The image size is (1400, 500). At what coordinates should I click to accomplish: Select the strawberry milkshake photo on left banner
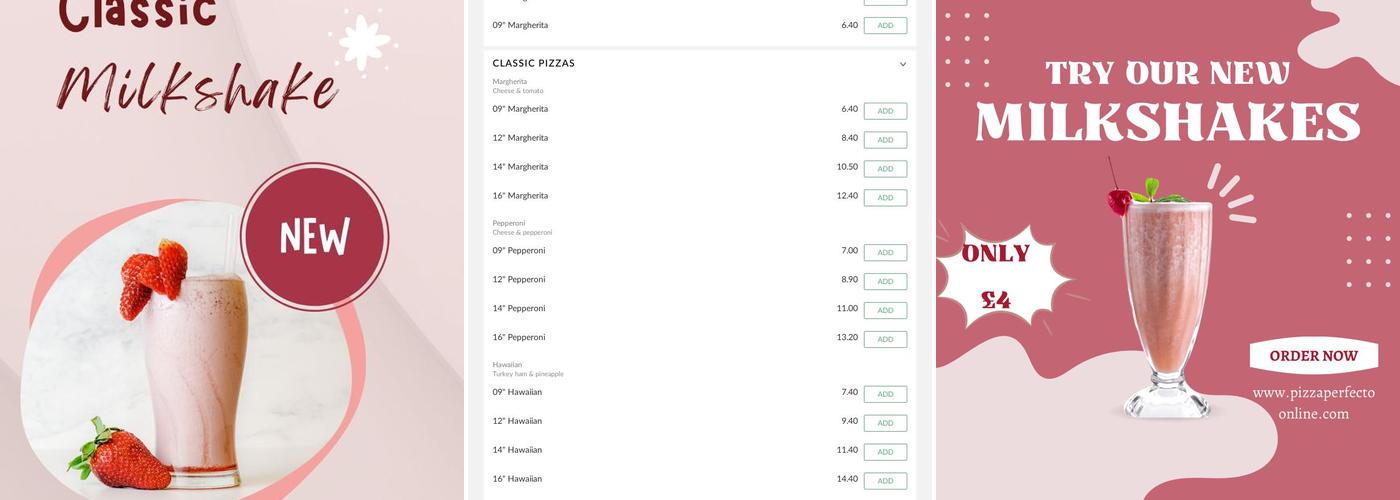coord(190,360)
